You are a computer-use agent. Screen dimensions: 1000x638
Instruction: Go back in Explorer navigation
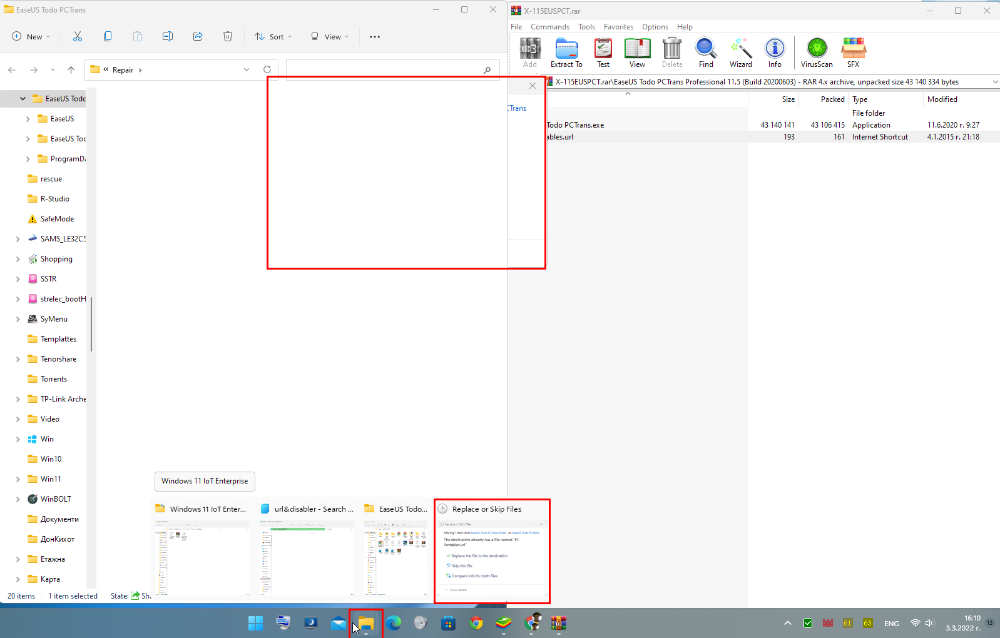point(12,70)
